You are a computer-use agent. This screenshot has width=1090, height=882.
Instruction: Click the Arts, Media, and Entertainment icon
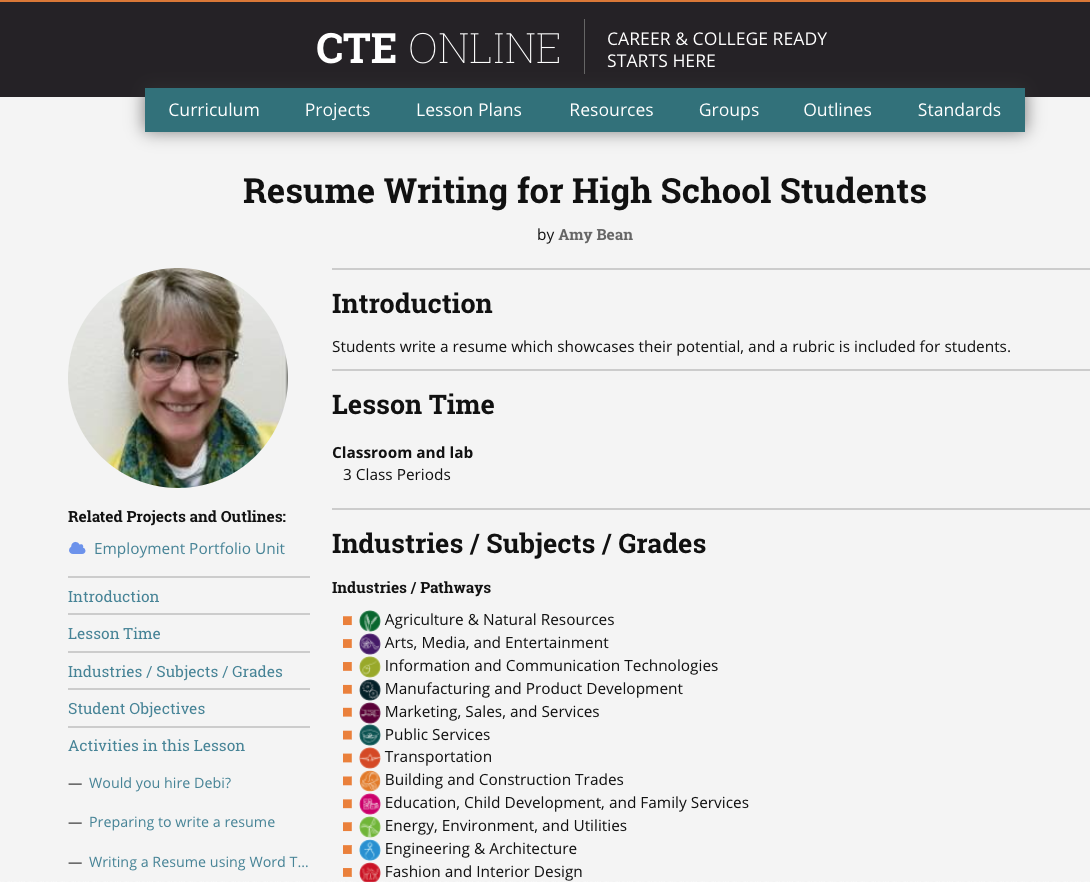370,642
